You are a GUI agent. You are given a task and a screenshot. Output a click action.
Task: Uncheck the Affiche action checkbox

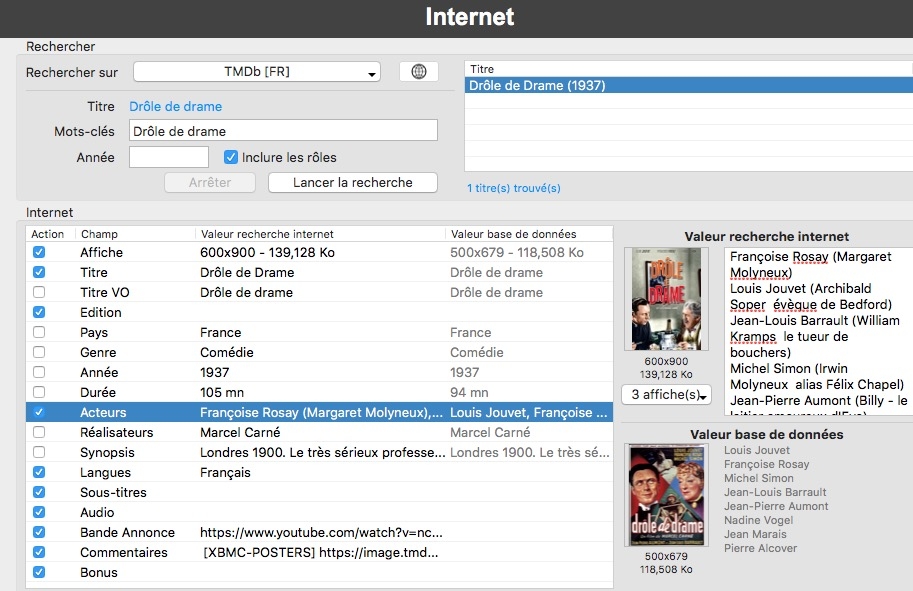tap(39, 253)
